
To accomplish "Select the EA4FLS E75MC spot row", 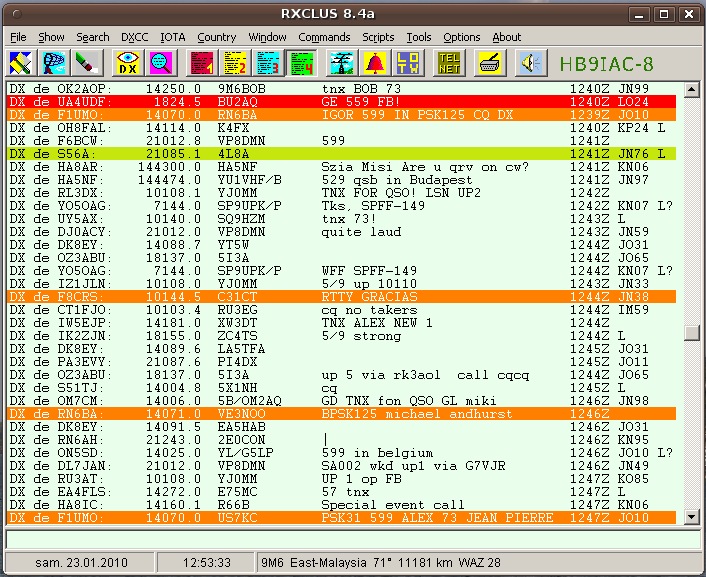I will pos(341,492).
